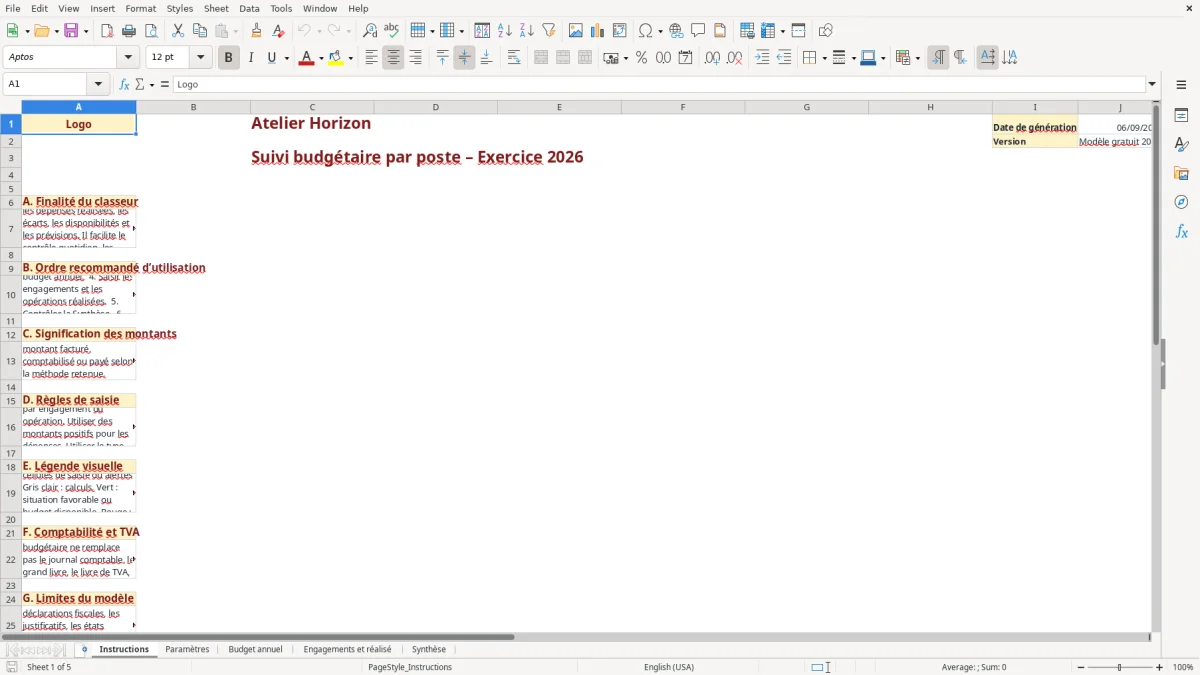The width and height of the screenshot is (1200, 675).
Task: Click Add Decimal Place icon
Action: point(712,58)
